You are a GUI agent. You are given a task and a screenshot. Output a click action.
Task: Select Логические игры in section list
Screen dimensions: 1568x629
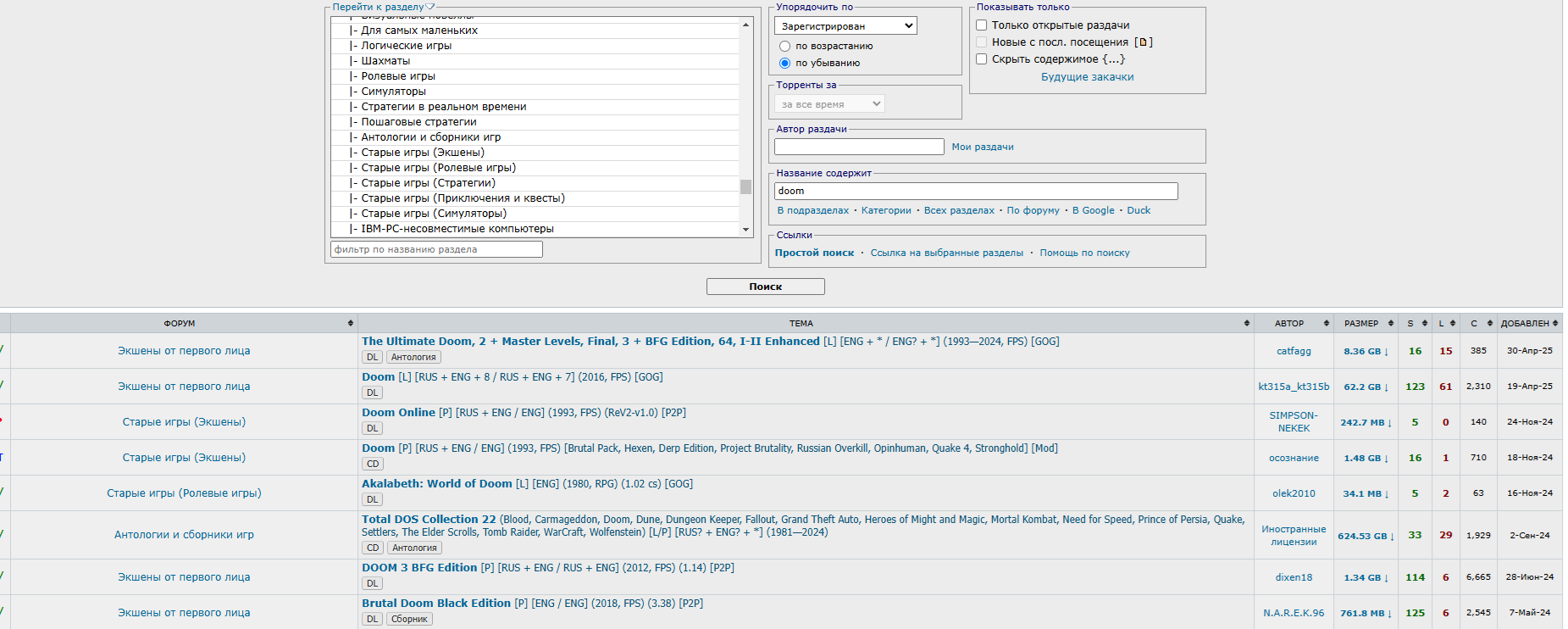click(535, 46)
